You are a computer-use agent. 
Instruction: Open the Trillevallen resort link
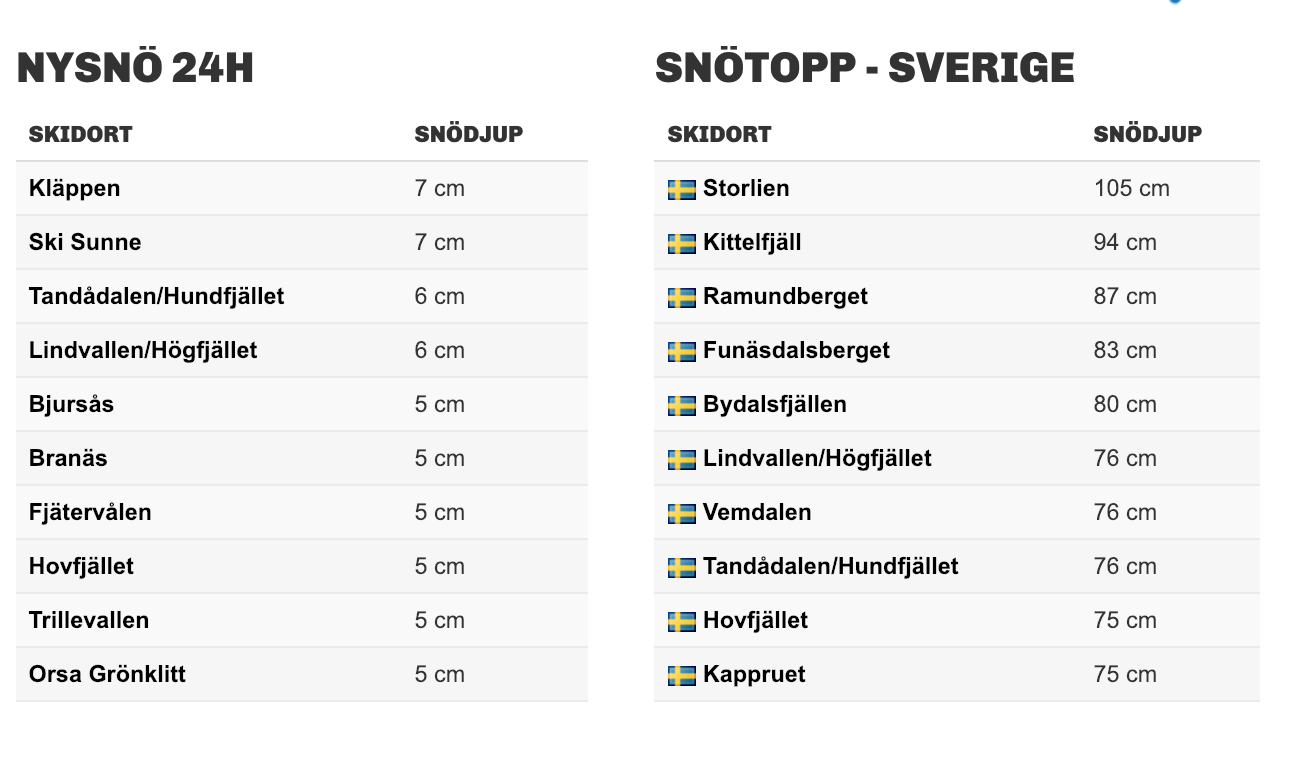tap(89, 620)
